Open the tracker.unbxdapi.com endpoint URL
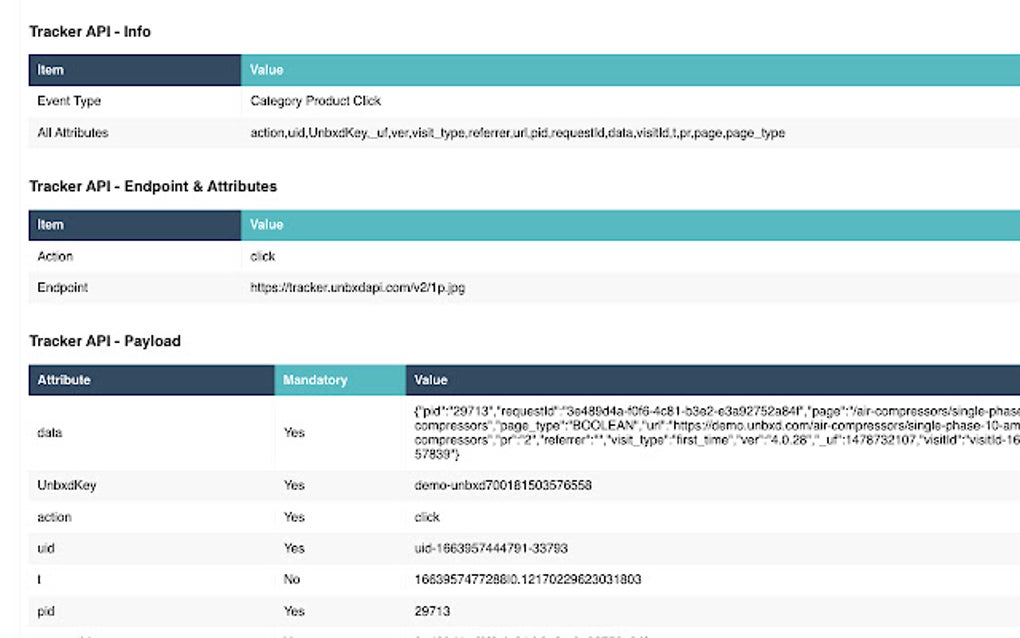Image resolution: width=1020 pixels, height=638 pixels. click(357, 287)
